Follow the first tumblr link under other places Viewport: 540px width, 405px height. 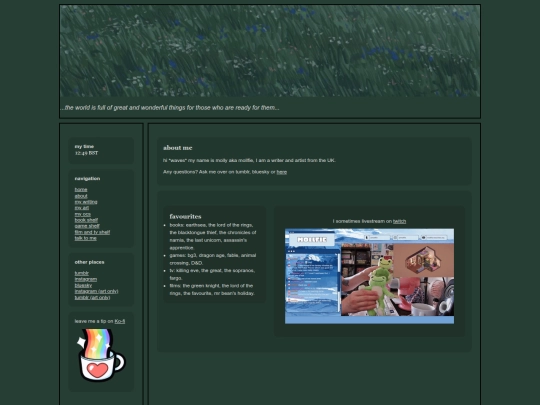[82, 273]
